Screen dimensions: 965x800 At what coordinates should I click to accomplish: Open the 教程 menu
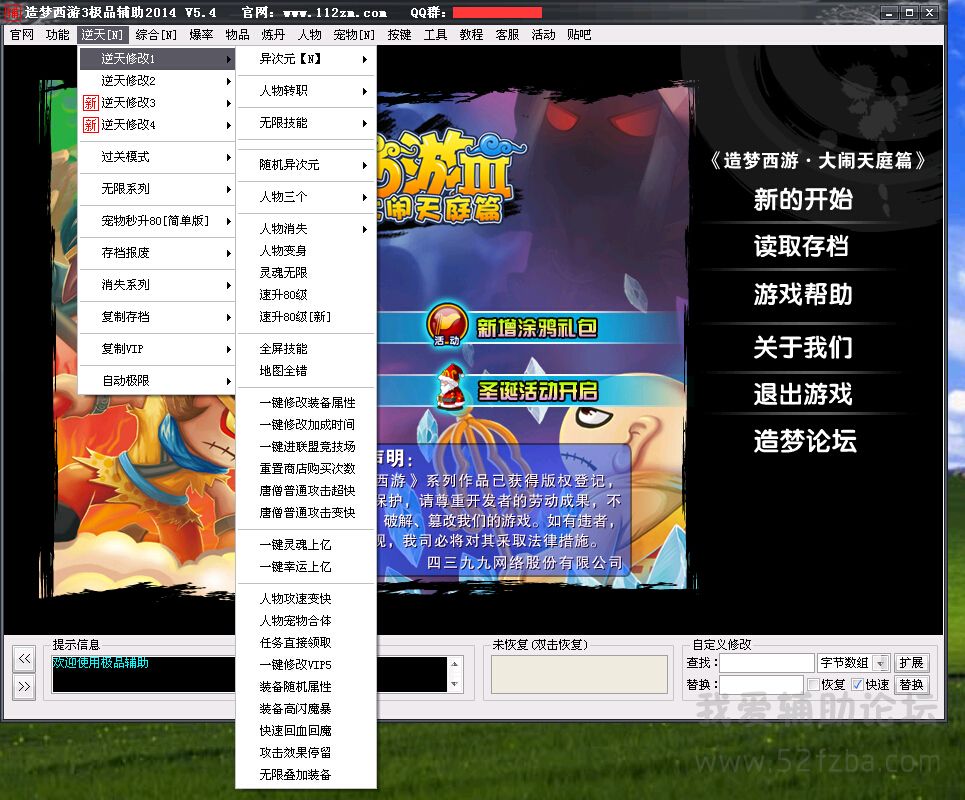coord(471,35)
